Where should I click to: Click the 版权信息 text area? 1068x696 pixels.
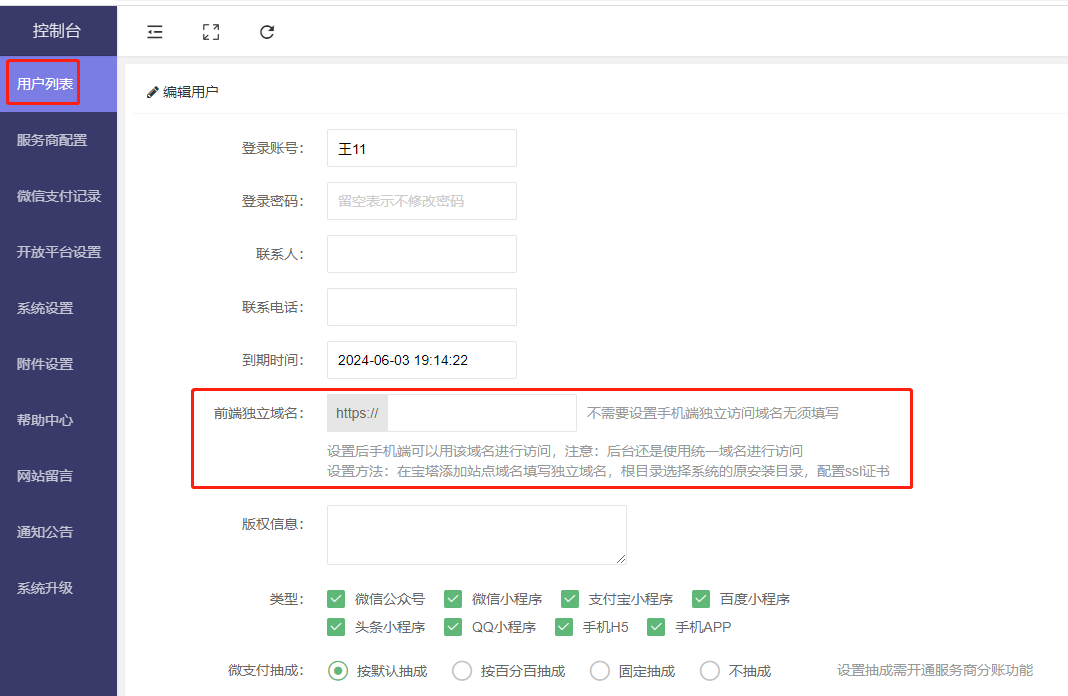tap(476, 534)
